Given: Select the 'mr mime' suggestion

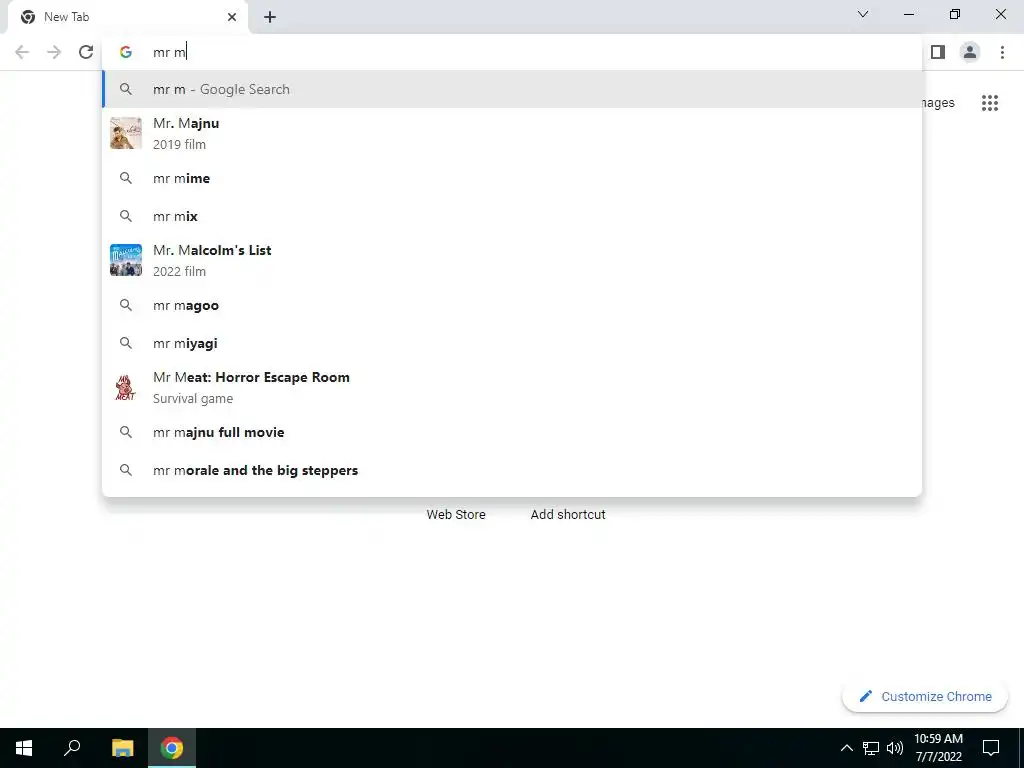Looking at the screenshot, I should pos(512,178).
